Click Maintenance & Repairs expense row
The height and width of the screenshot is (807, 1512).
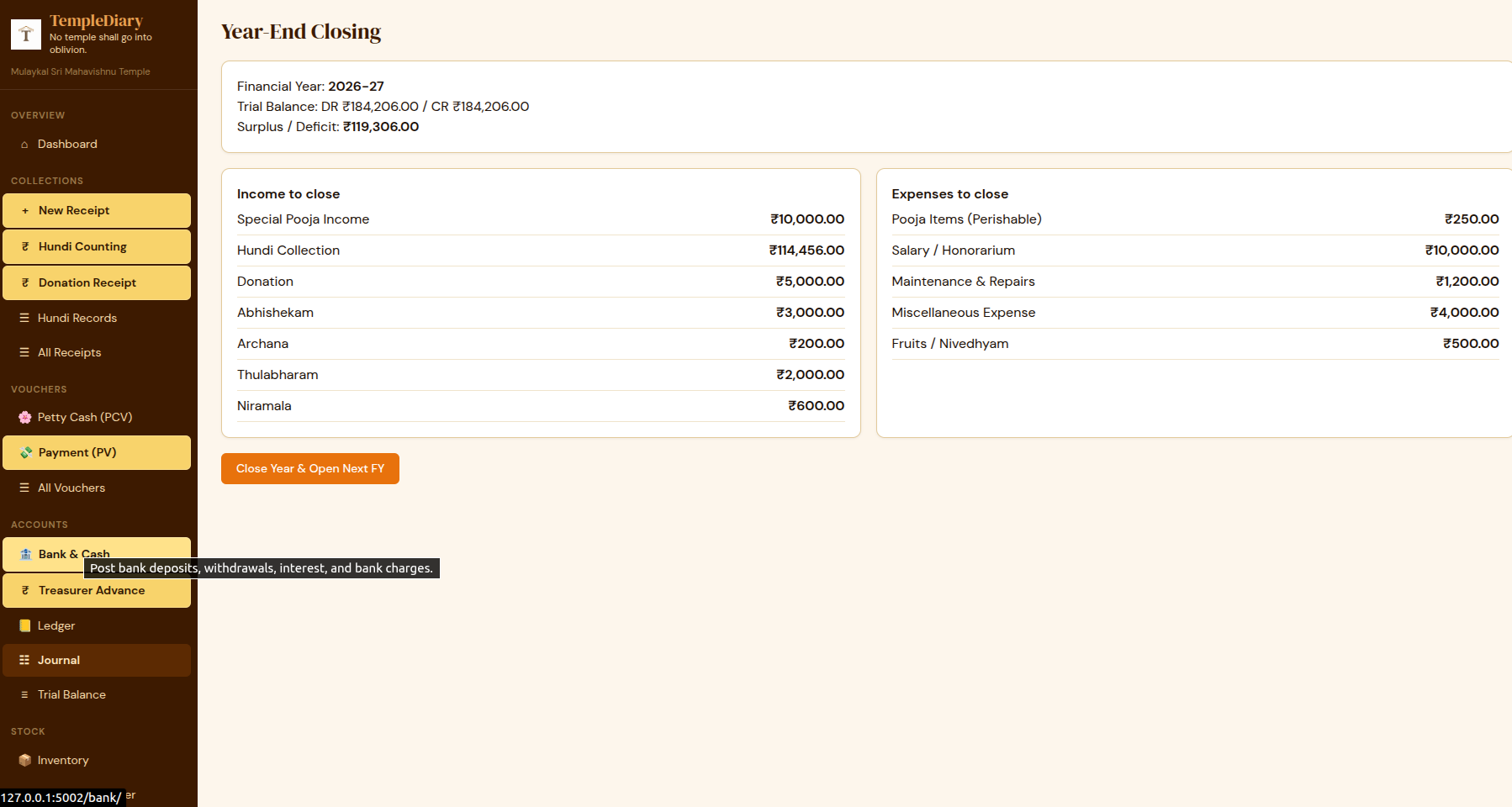coord(1196,282)
